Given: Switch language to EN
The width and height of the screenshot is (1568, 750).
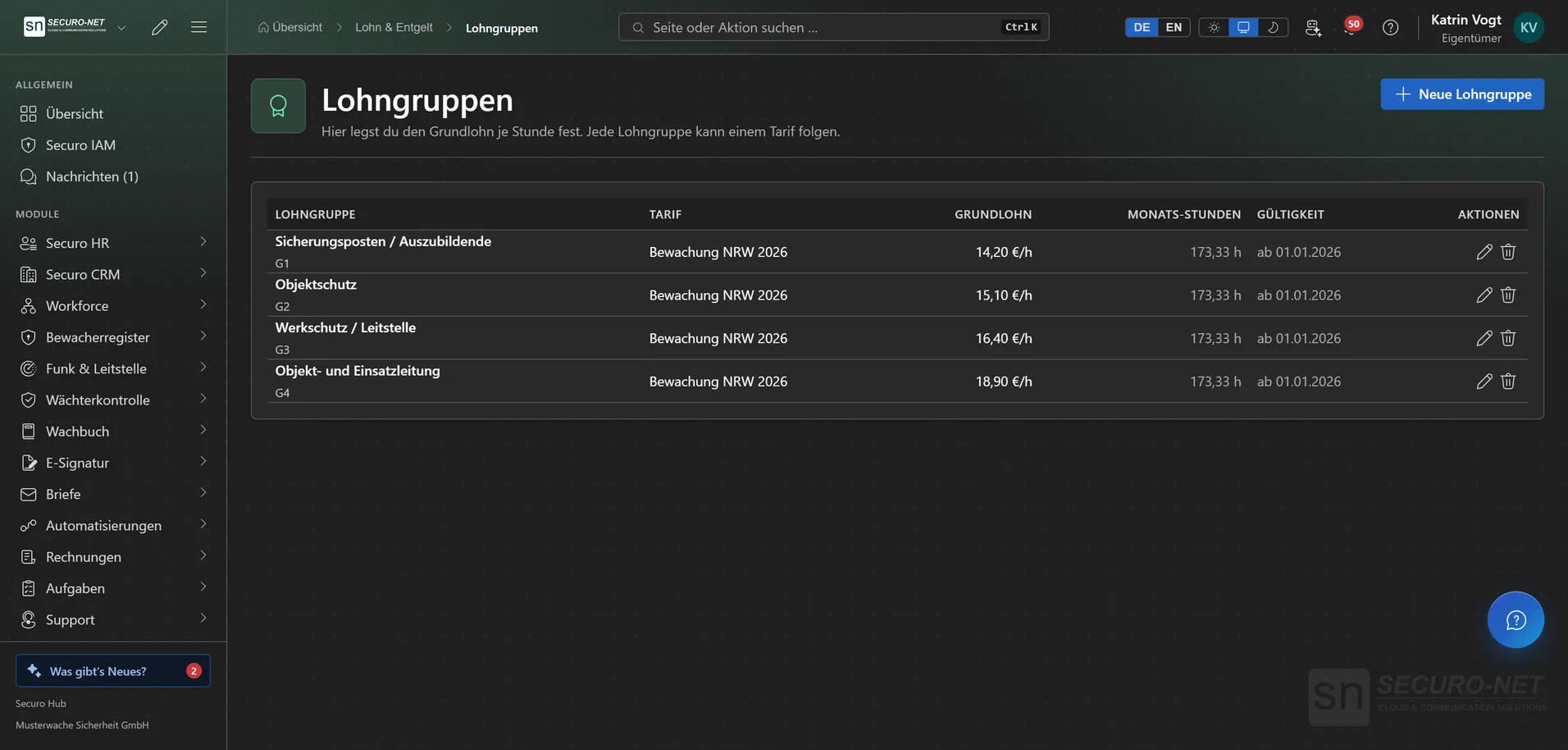Looking at the screenshot, I should click(x=1174, y=27).
